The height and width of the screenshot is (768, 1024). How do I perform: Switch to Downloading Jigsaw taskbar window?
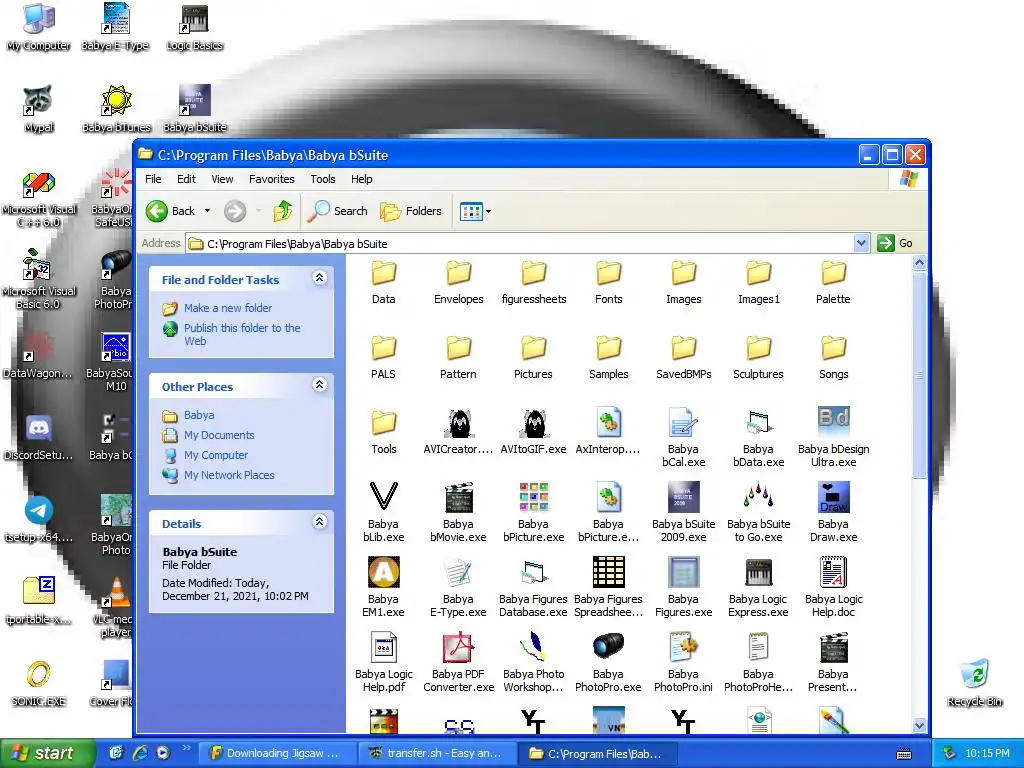pyautogui.click(x=277, y=754)
